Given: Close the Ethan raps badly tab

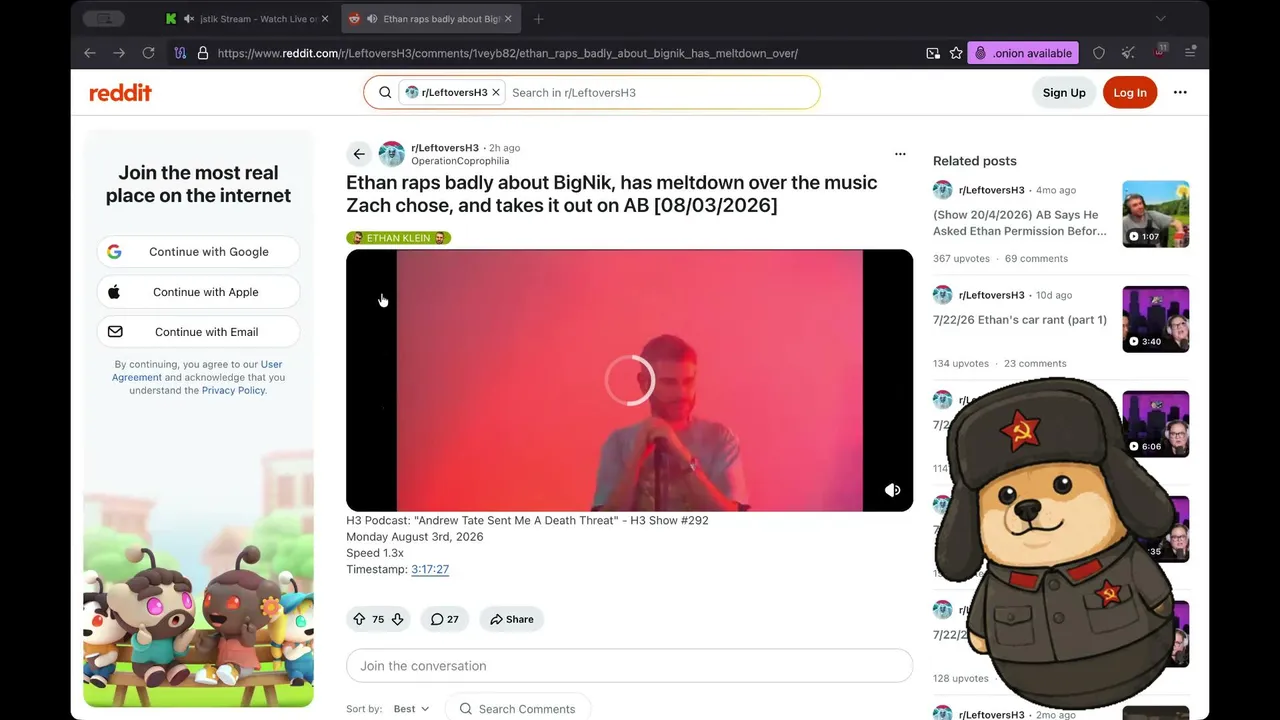Looking at the screenshot, I should (508, 19).
